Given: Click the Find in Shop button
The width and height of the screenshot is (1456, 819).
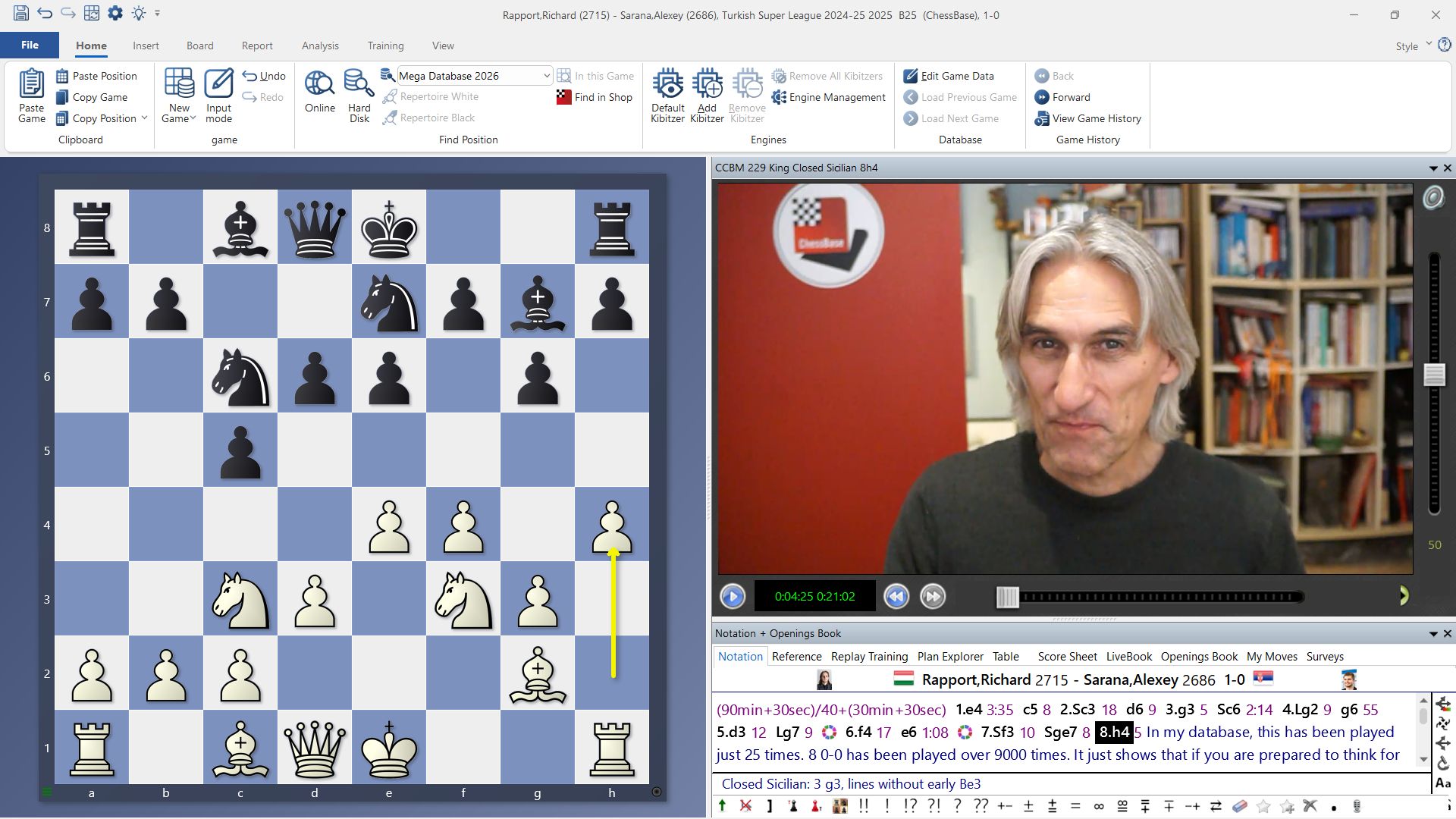Looking at the screenshot, I should click(x=595, y=97).
